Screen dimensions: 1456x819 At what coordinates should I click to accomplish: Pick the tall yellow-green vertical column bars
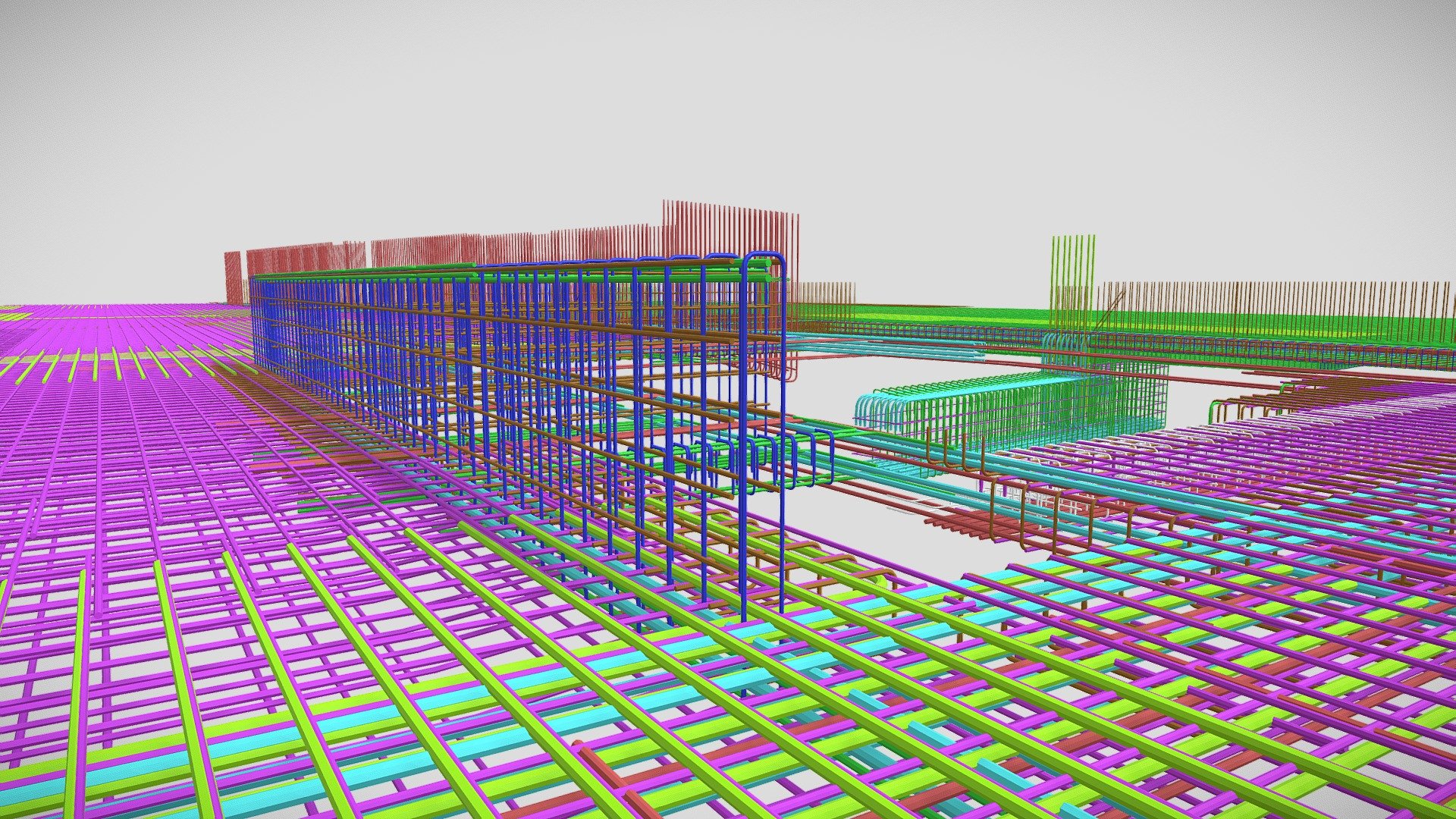[1072, 284]
